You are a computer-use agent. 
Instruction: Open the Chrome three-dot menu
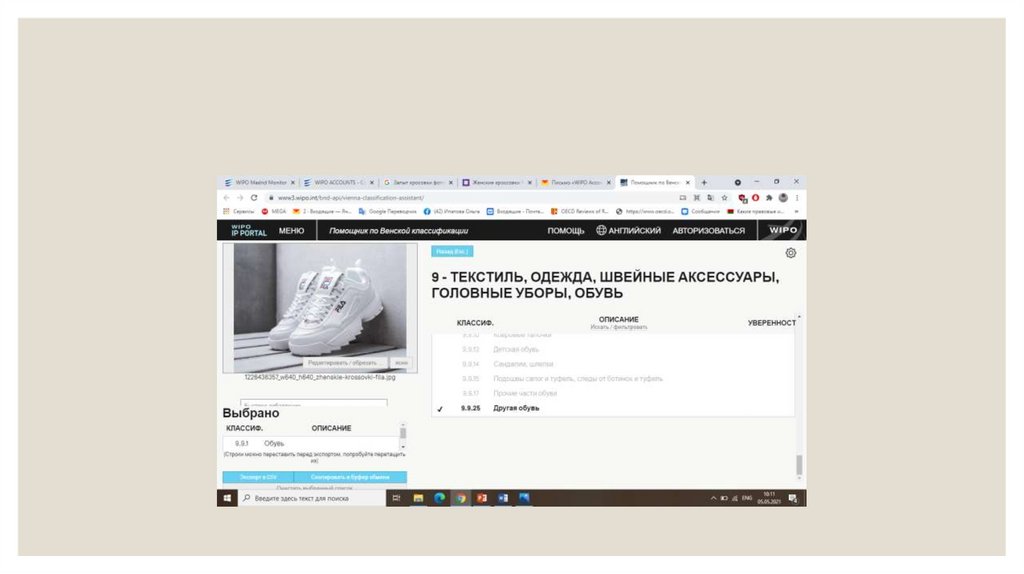(797, 198)
